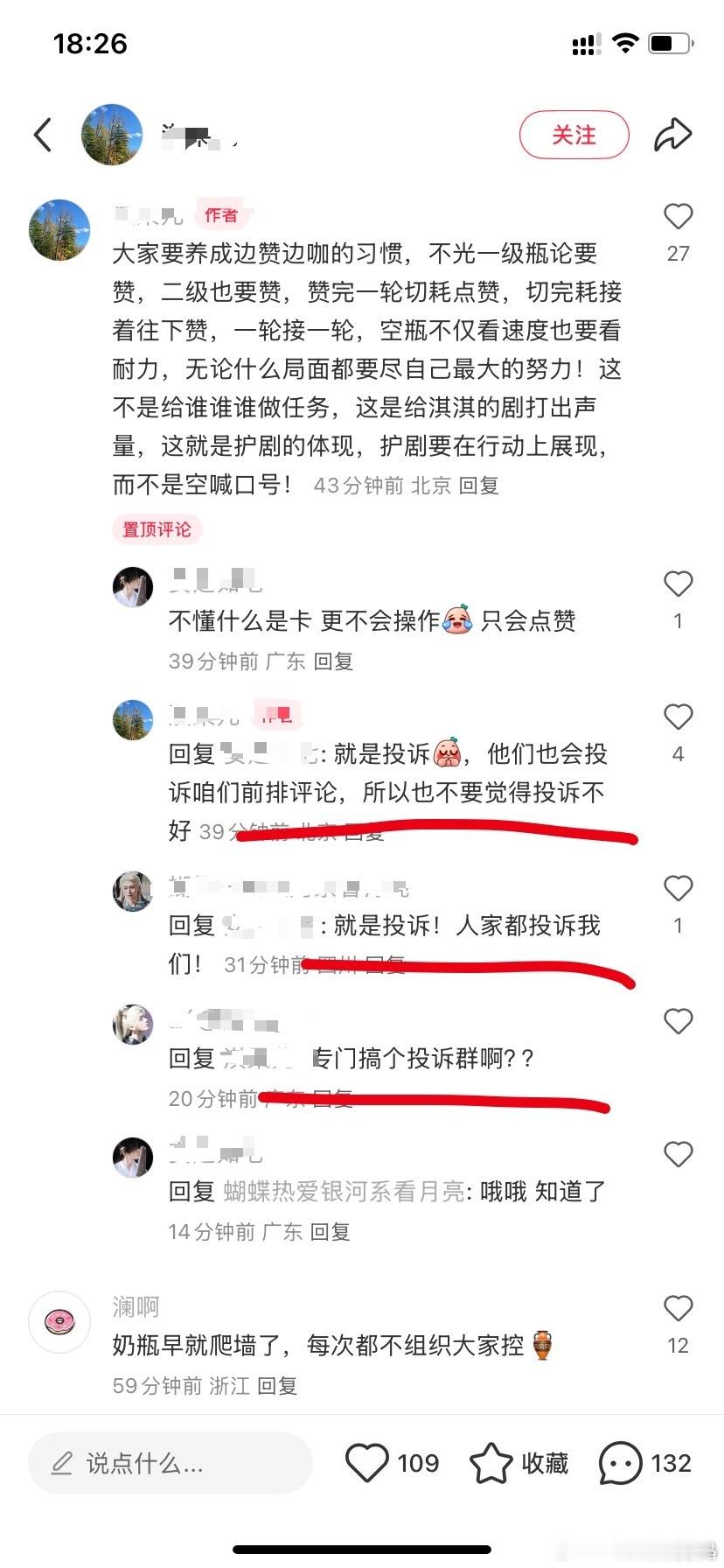Tap heart on '专门搞个投诉群啊' reply

tap(678, 1021)
